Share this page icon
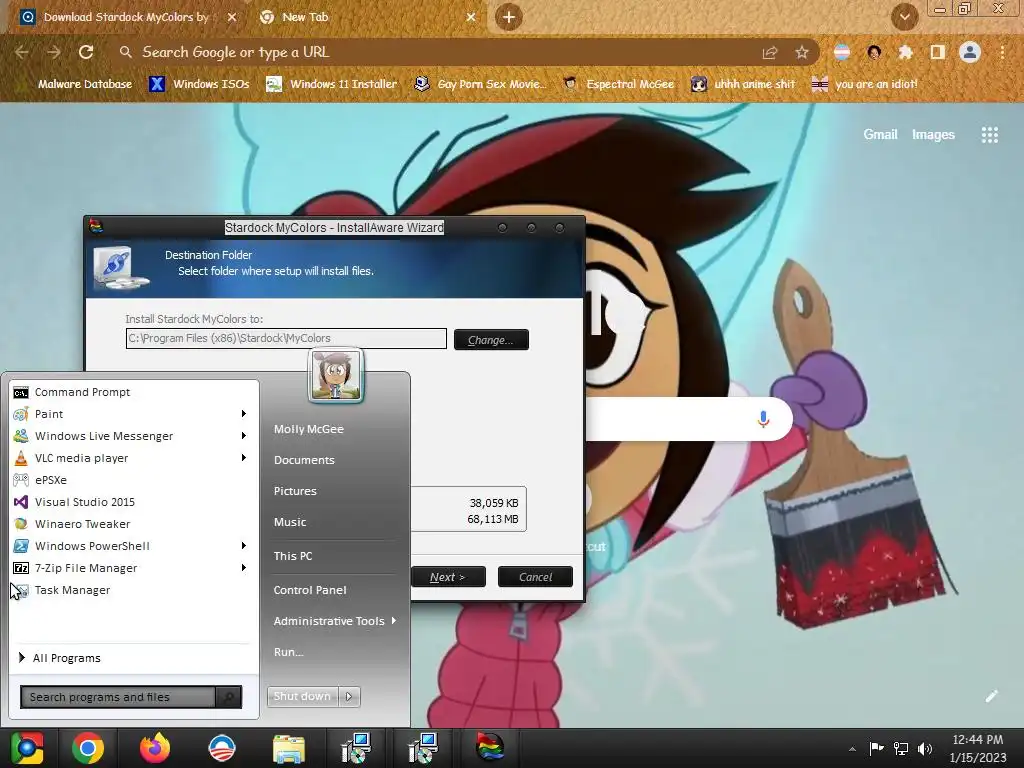 770,53
